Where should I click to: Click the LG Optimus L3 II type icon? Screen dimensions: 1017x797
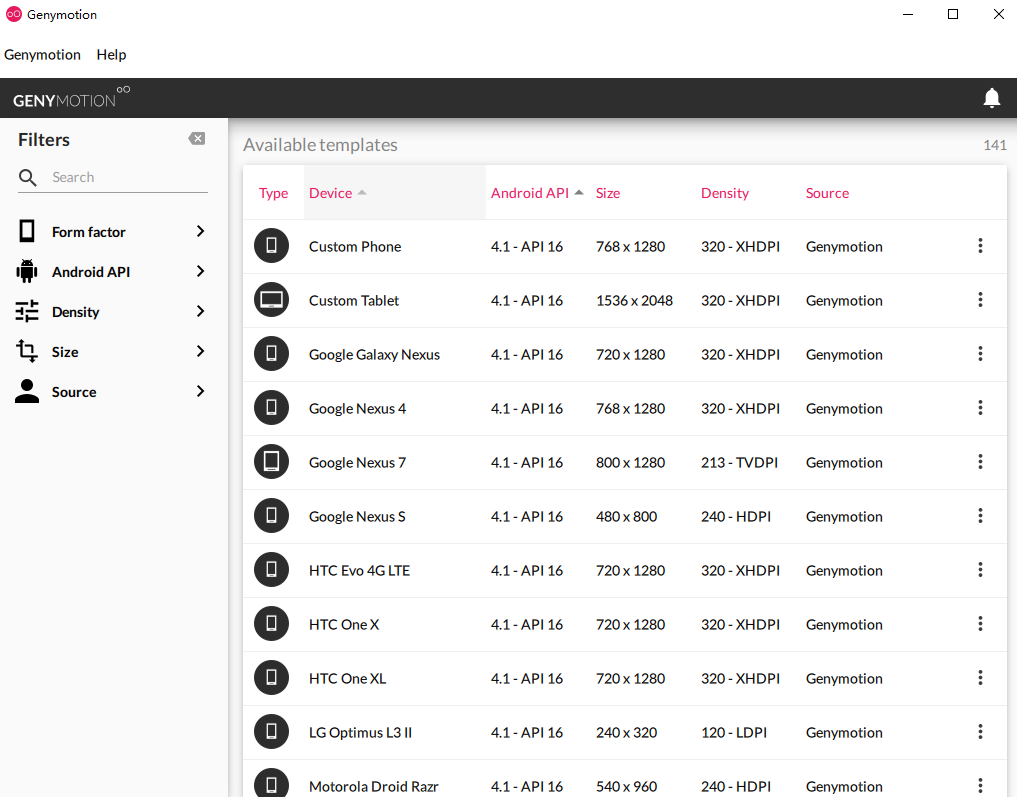point(271,732)
